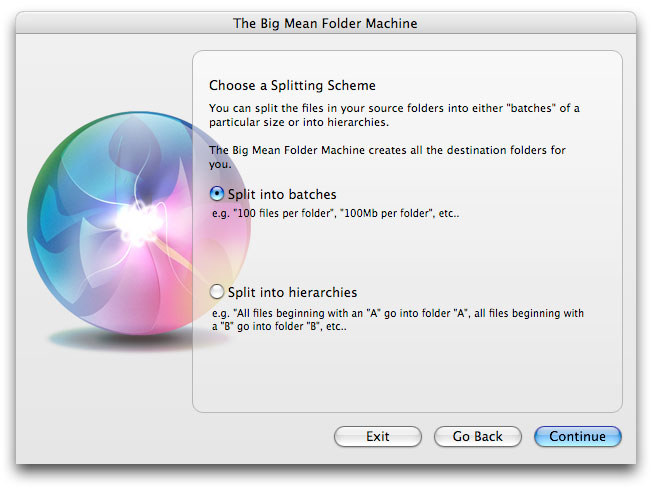652x488 pixels.
Task: Select the Split into batches radio button
Action: 217,194
